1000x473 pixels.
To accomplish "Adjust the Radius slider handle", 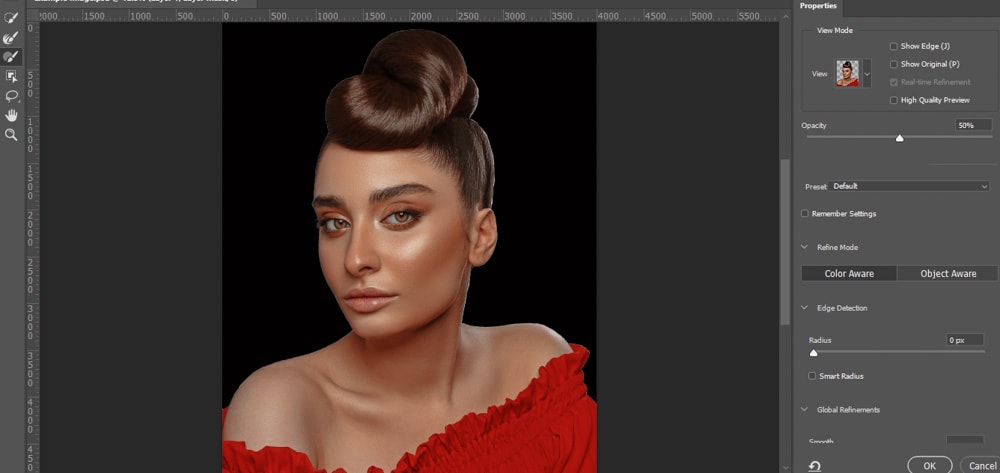I will coord(813,353).
